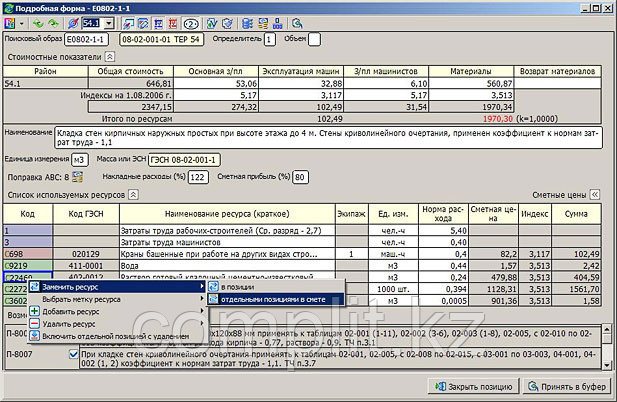Image resolution: width=617 pixels, height=402 pixels.
Task: Click the green checkmark chart toolbar icon
Action: click(x=212, y=24)
